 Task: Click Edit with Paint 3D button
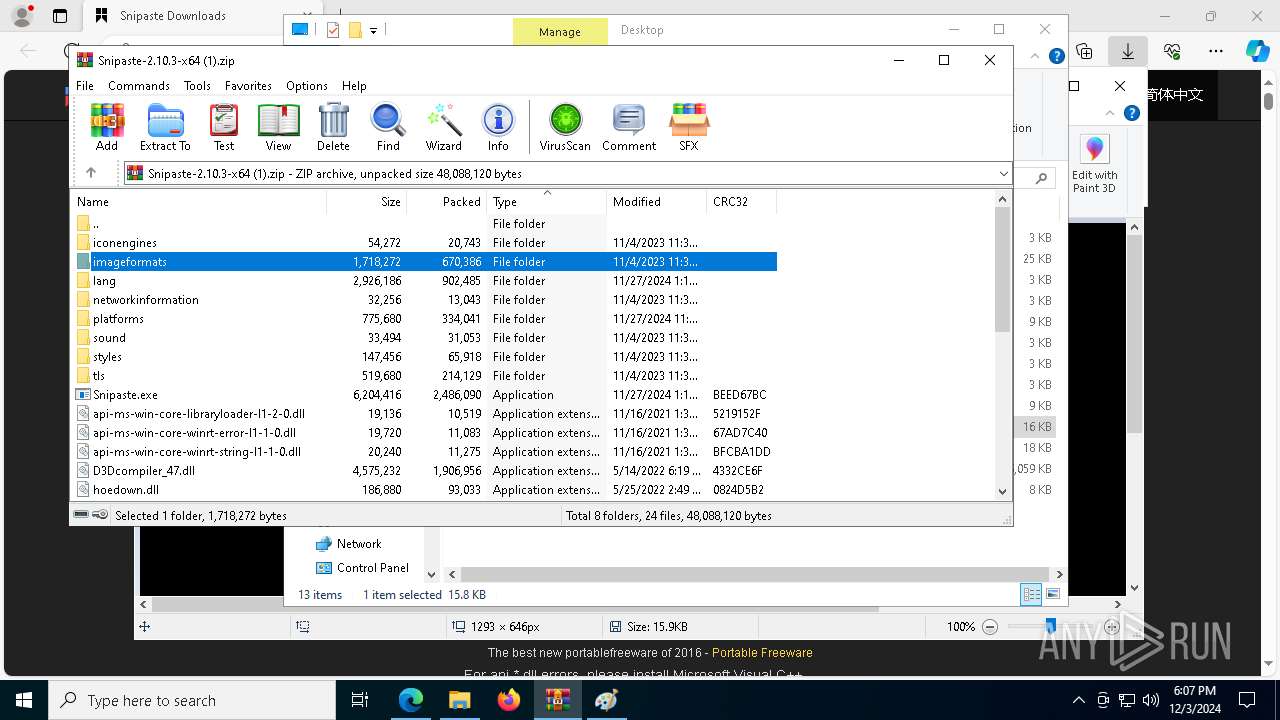point(1095,165)
